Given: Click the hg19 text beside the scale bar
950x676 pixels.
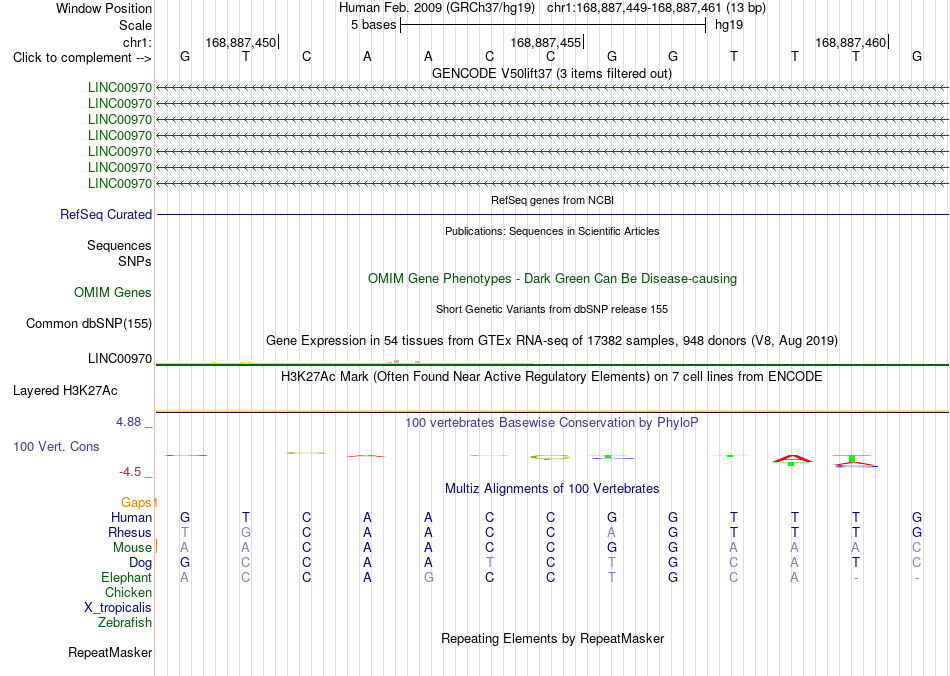Looking at the screenshot, I should [x=729, y=25].
